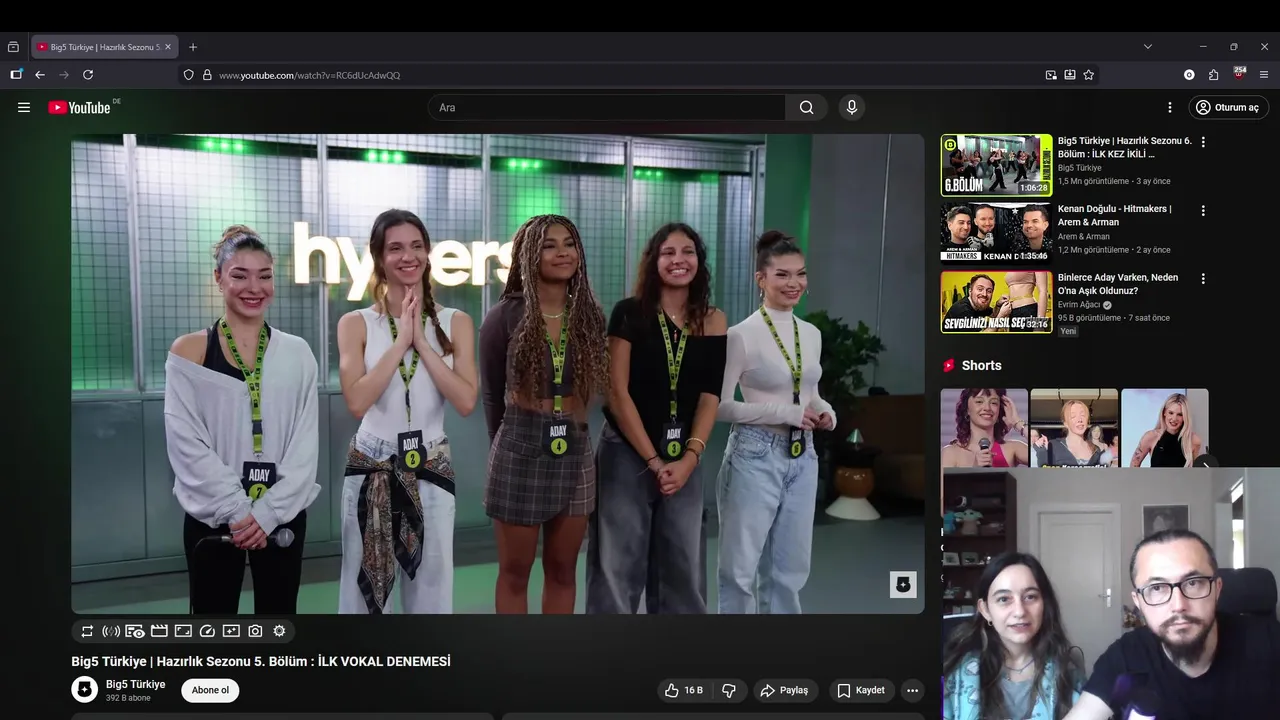Click the Big5 Türkiye browser tab

[104, 47]
